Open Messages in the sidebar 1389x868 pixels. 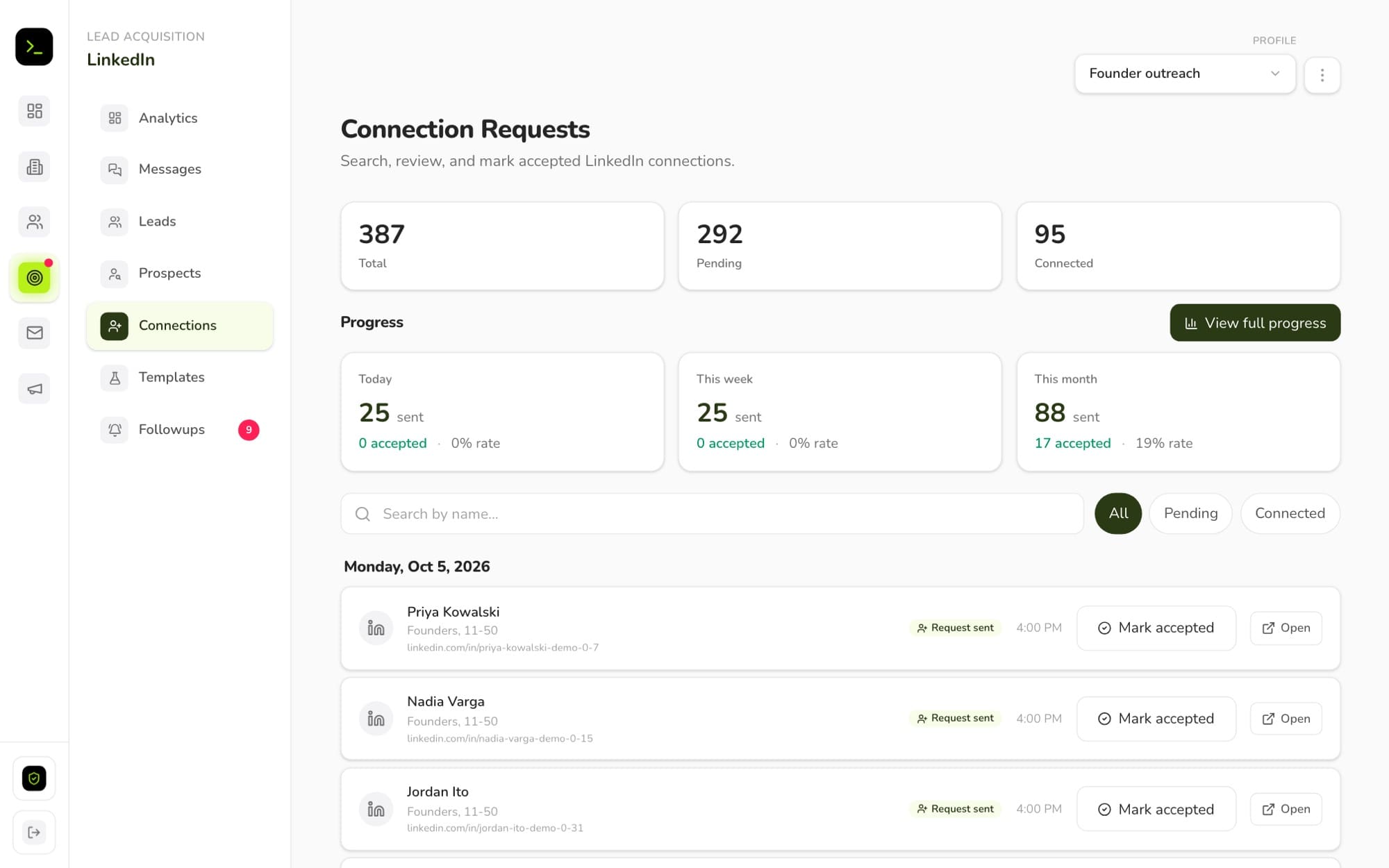(x=180, y=169)
